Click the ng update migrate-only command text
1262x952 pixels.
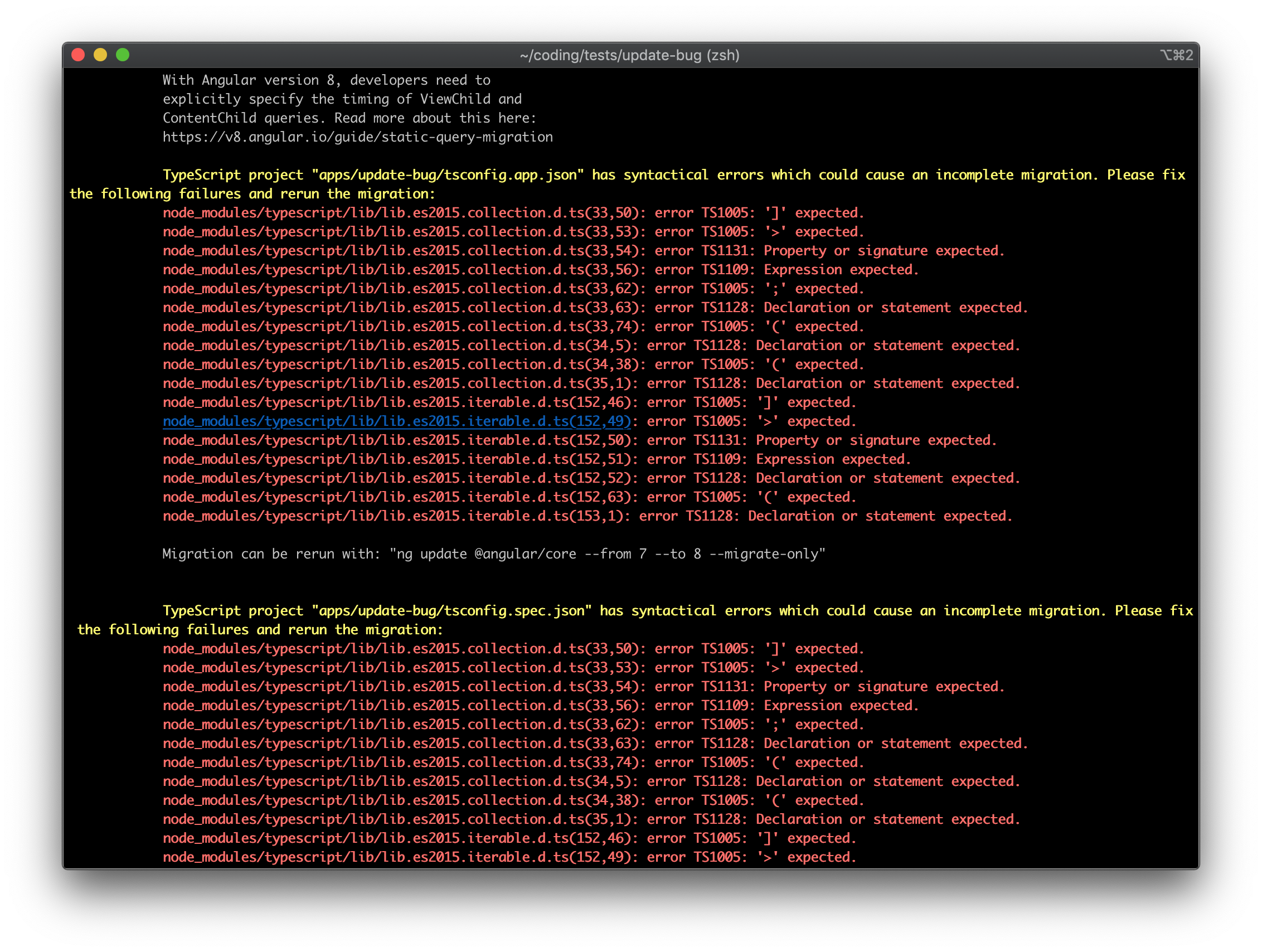point(608,554)
